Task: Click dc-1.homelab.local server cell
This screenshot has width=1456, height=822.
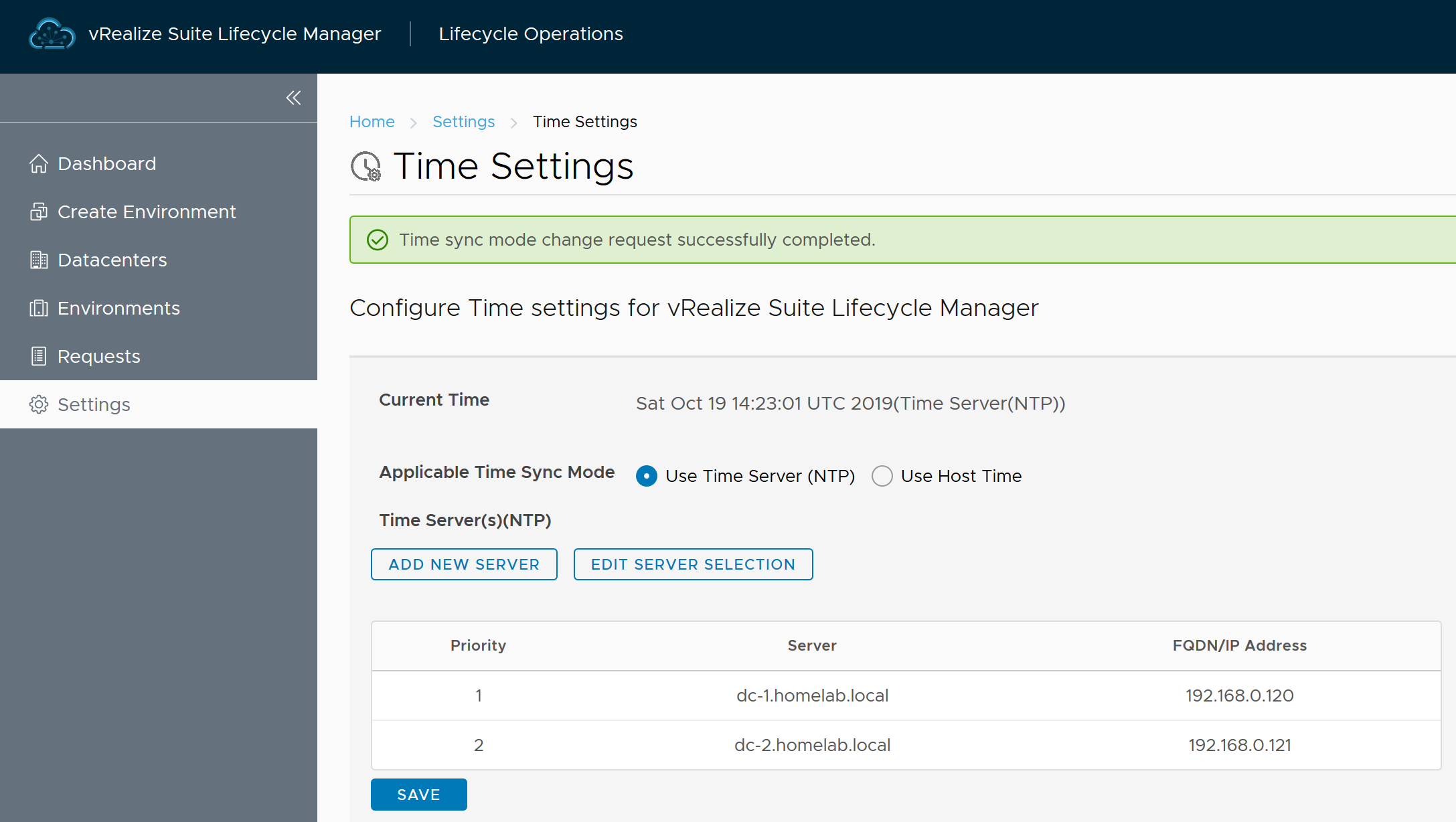Action: coord(813,695)
